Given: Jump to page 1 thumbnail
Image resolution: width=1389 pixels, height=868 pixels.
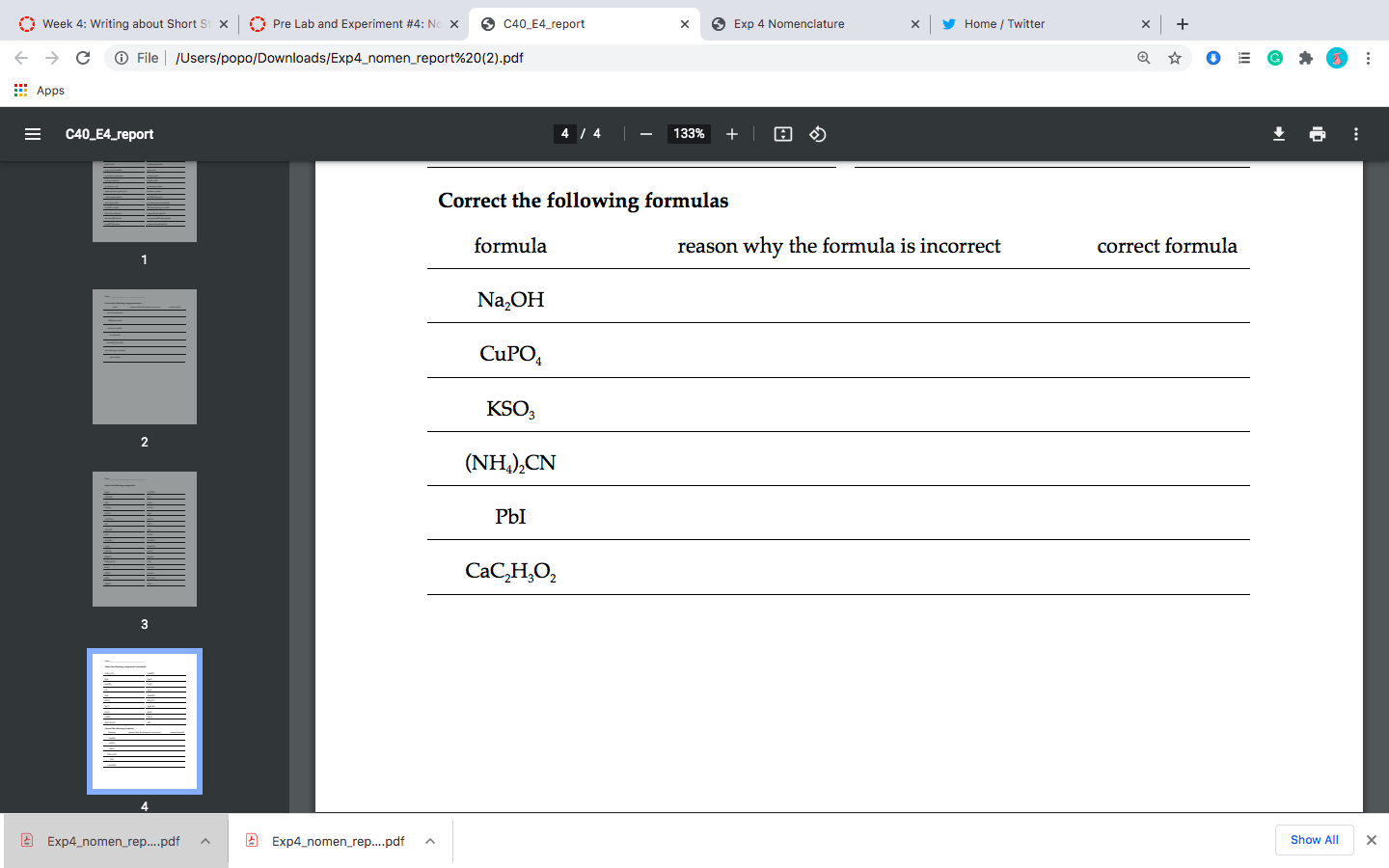Looking at the screenshot, I should click(x=145, y=202).
